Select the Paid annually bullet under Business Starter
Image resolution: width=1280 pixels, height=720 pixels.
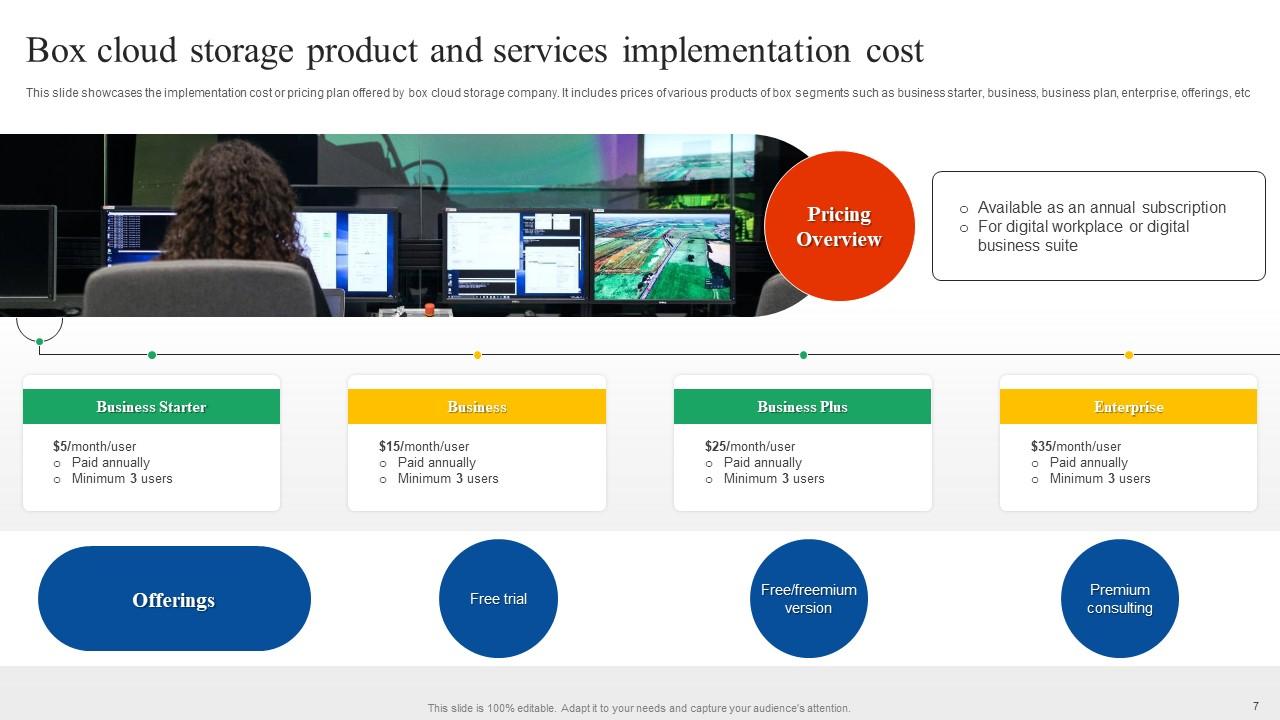110,462
